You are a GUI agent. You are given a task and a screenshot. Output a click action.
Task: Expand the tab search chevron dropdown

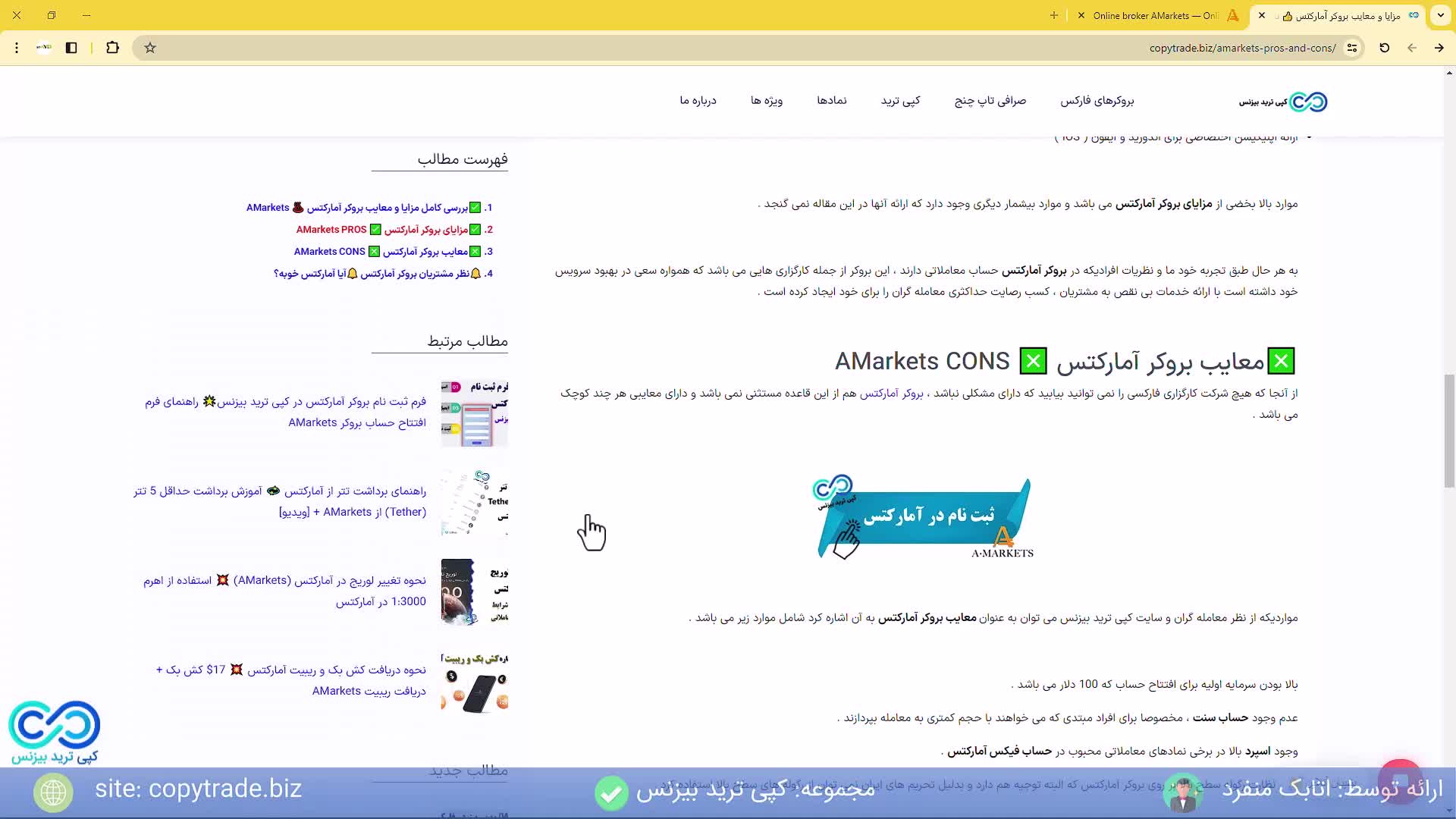point(1440,15)
